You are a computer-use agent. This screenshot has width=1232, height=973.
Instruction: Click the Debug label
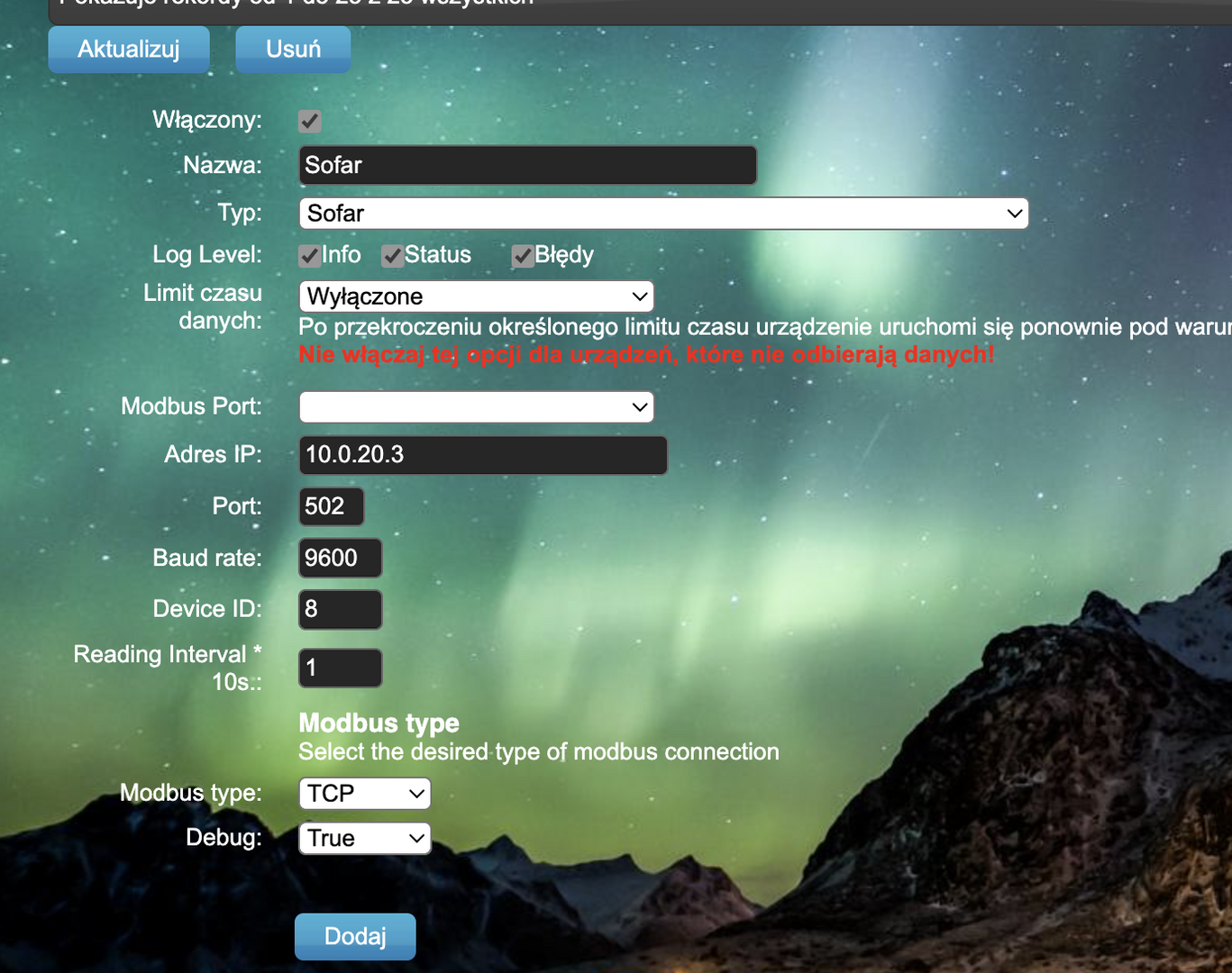(224, 838)
